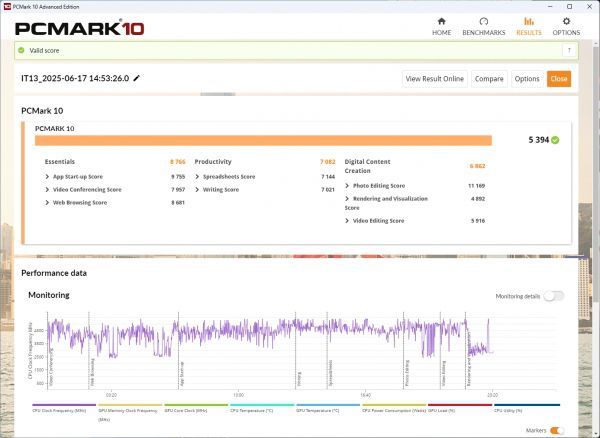
Task: Click the Valid score banner text
Action: point(44,50)
